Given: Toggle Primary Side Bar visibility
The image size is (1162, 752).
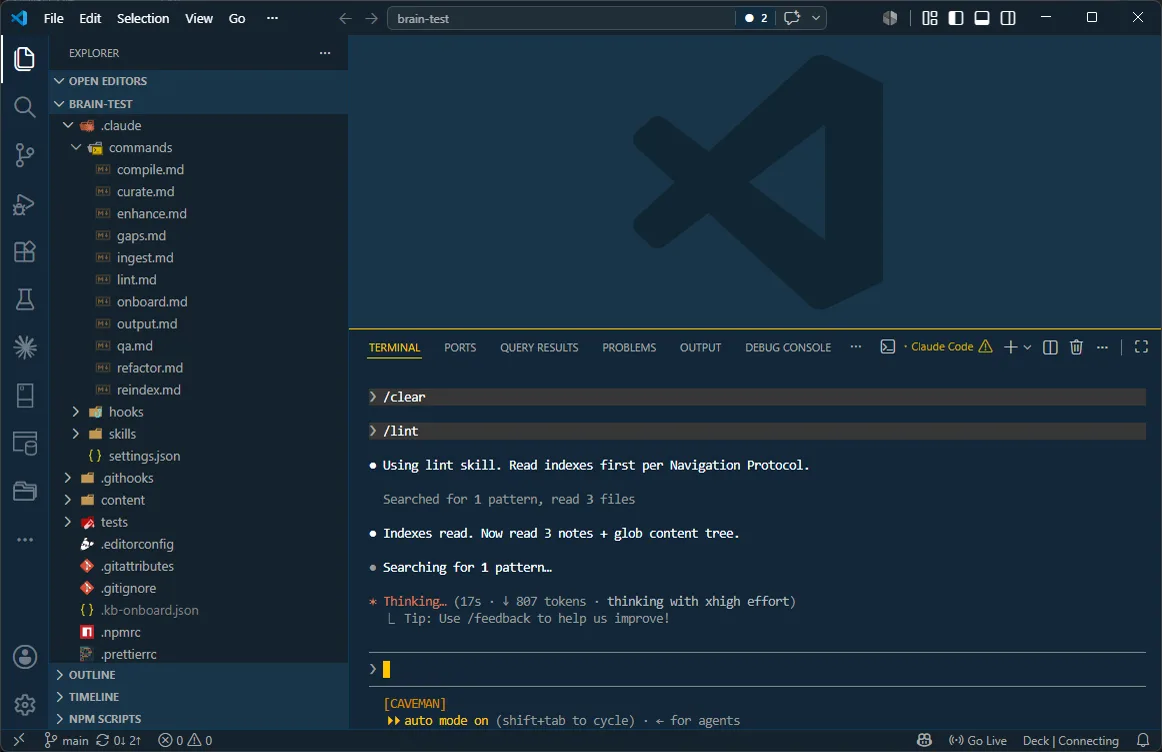Looking at the screenshot, I should click(x=956, y=18).
